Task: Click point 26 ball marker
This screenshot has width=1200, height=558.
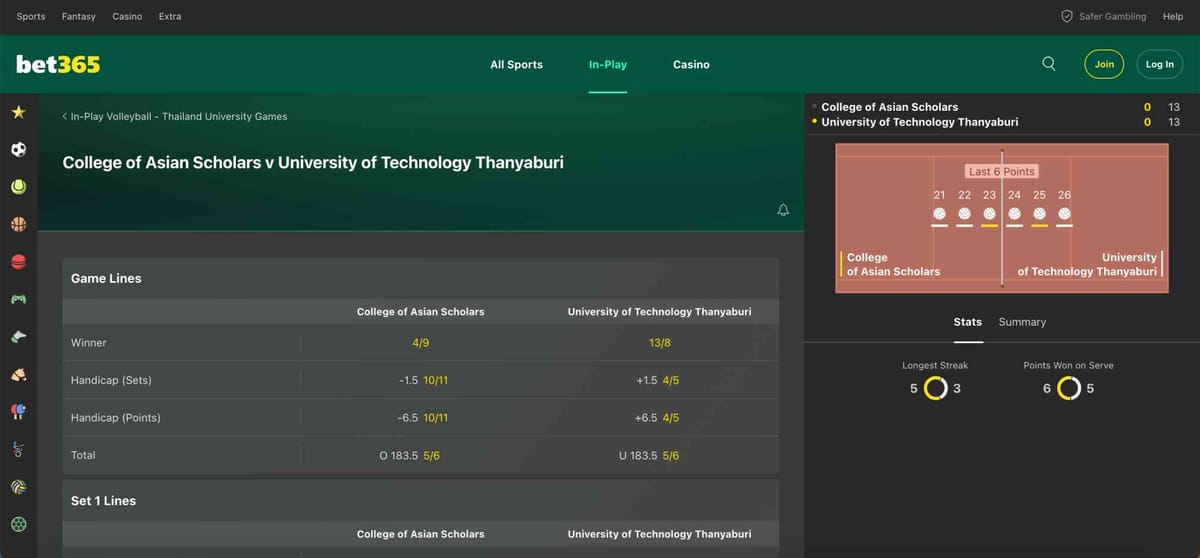Action: click(1064, 214)
